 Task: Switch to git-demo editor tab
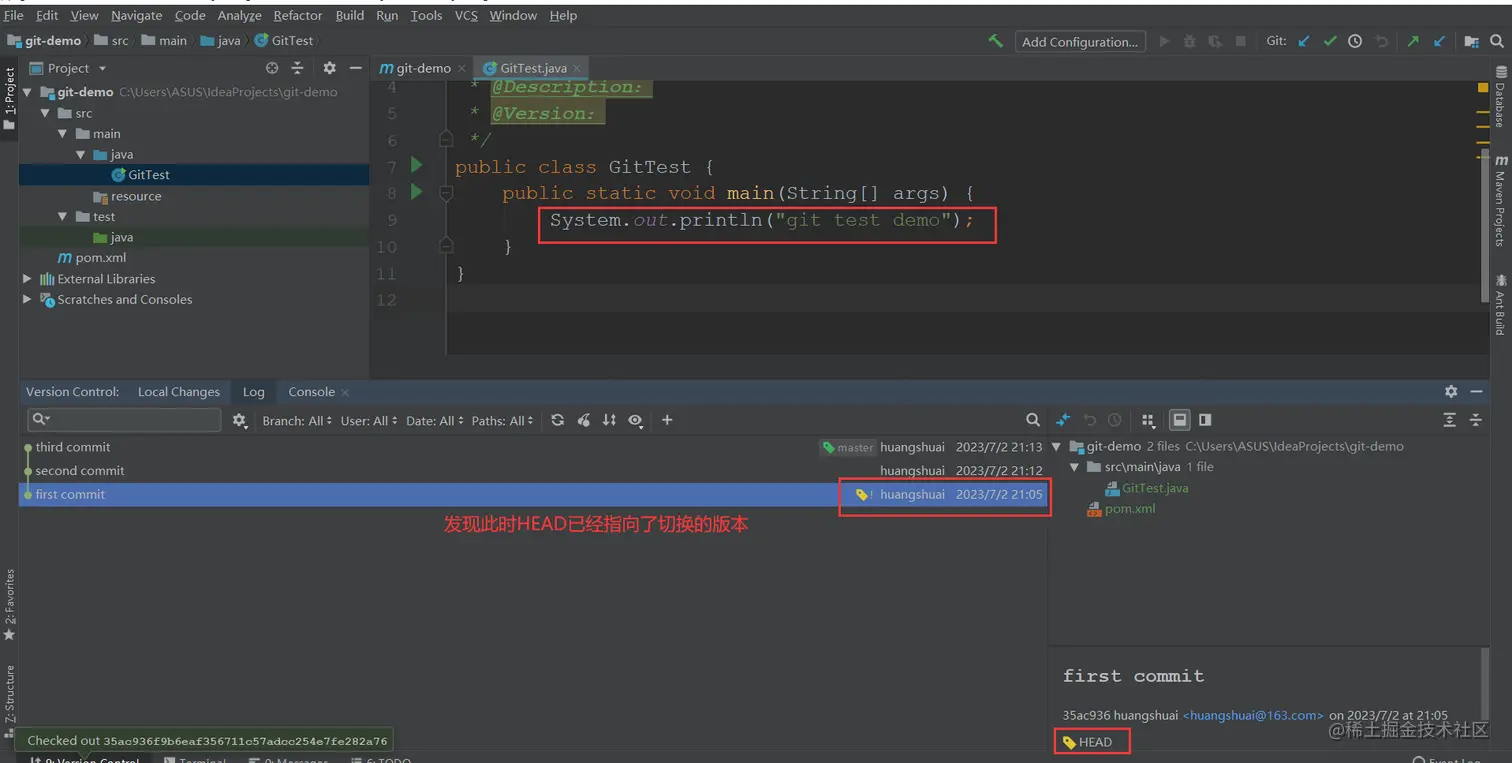pos(423,68)
